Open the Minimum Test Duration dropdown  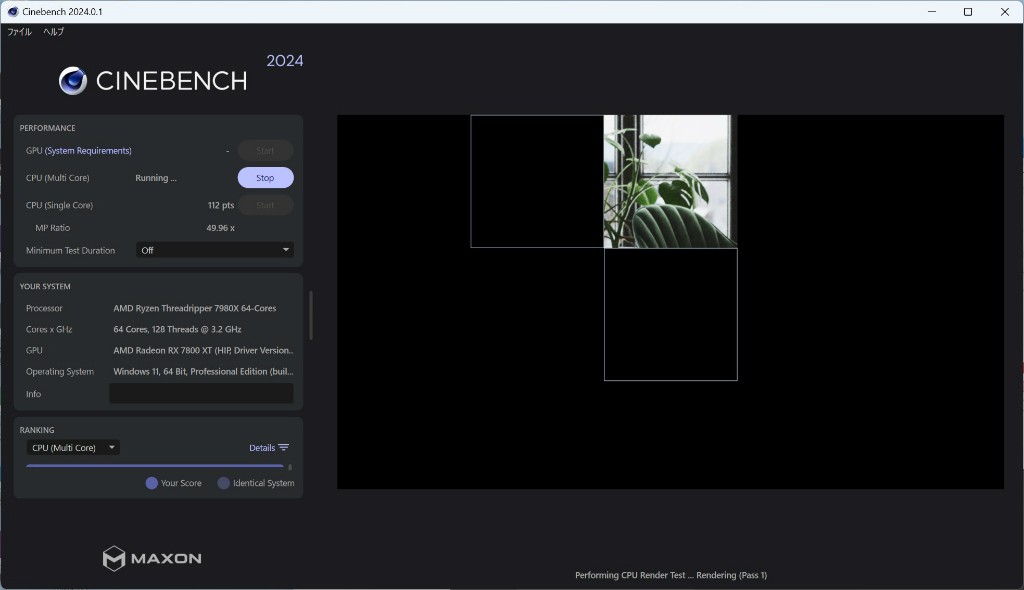(x=214, y=250)
